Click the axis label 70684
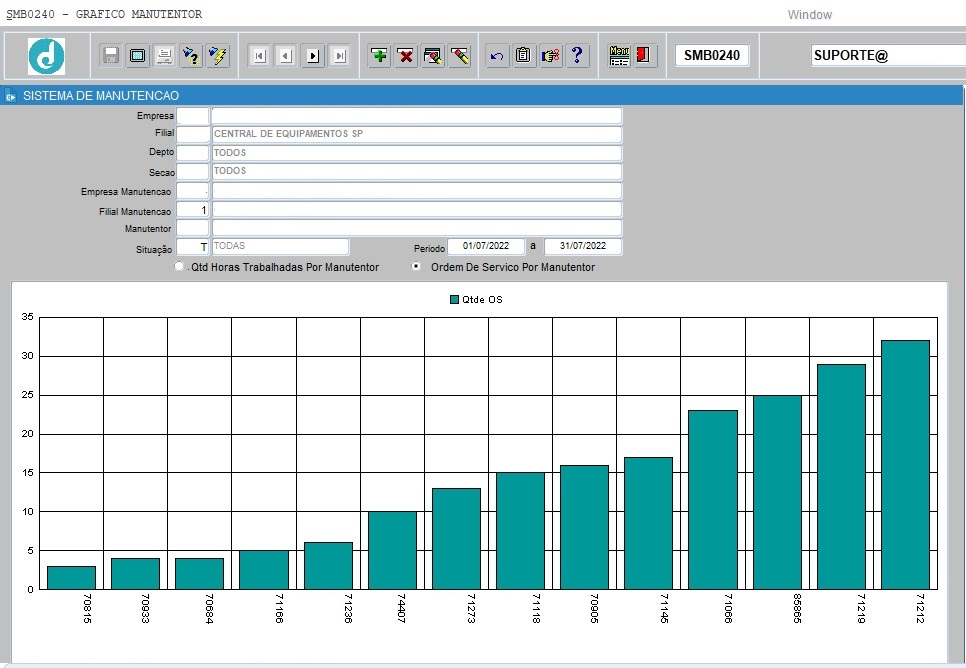Image resolution: width=966 pixels, height=668 pixels. click(x=209, y=608)
